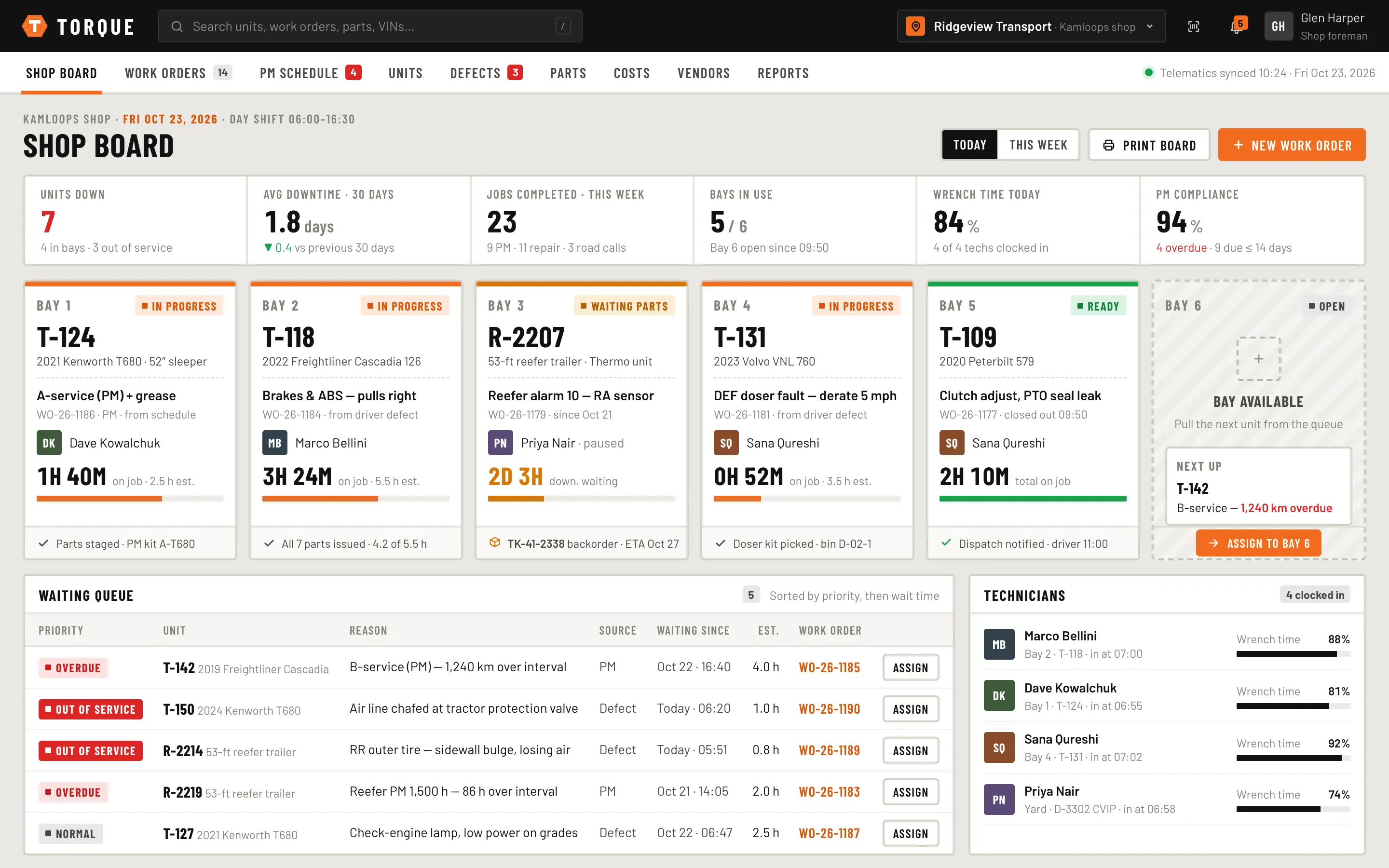Click the DK avatar in Bay 1
Viewport: 1389px width, 868px height.
pos(49,443)
